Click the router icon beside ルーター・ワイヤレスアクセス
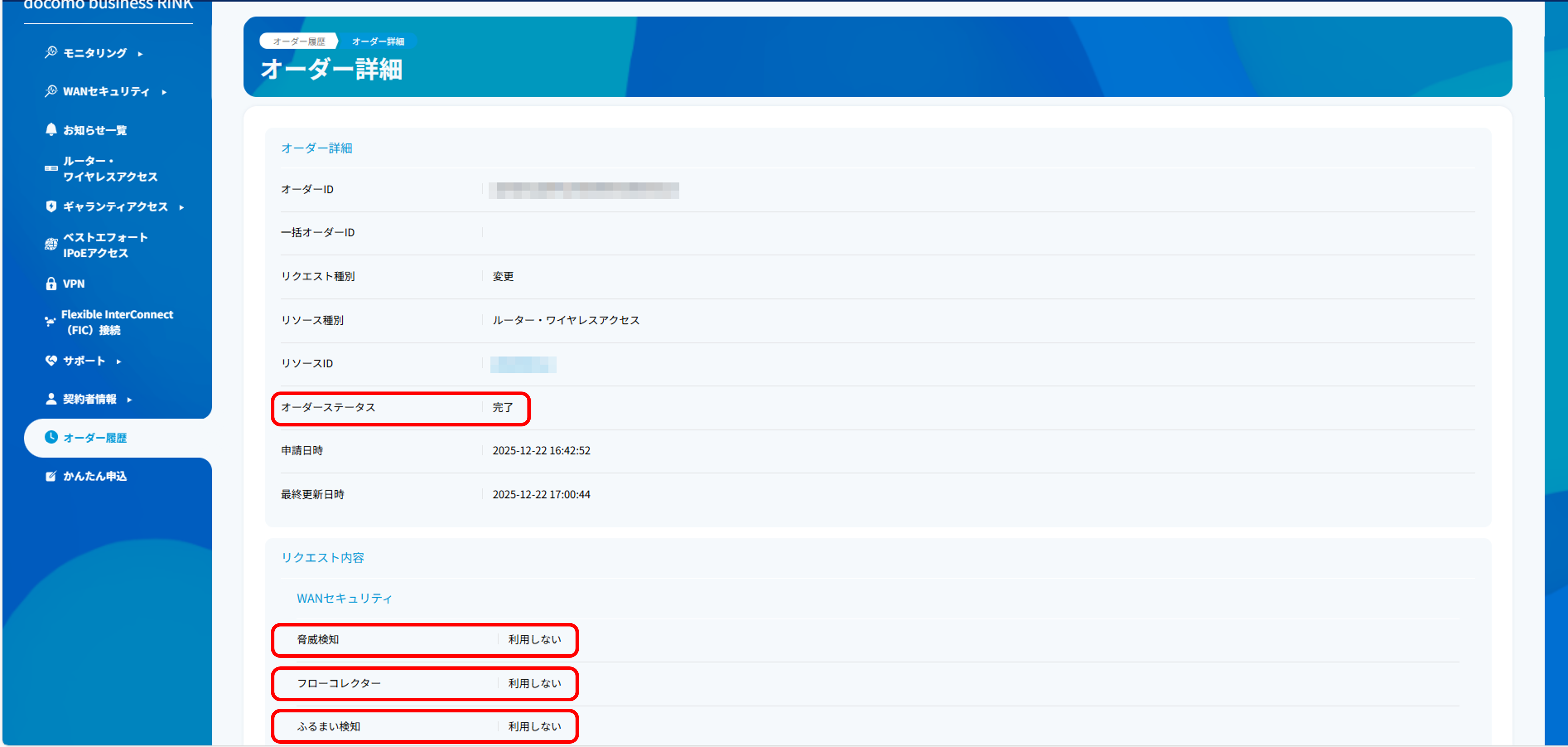1568x747 pixels. click(x=51, y=169)
